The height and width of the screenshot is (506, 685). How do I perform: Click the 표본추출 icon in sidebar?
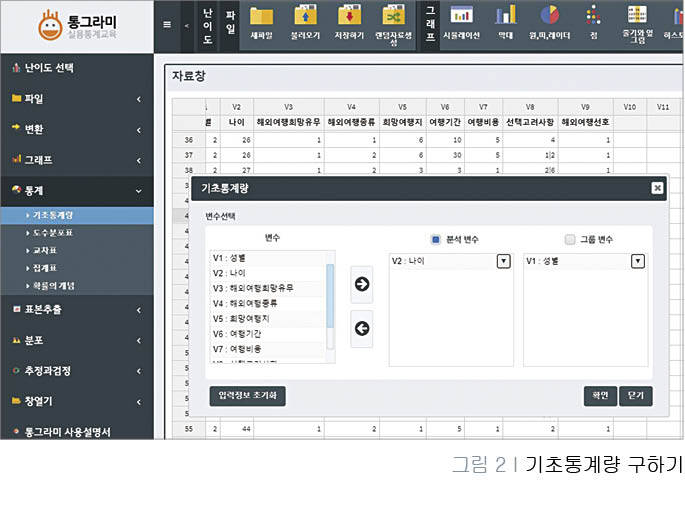click(x=17, y=309)
